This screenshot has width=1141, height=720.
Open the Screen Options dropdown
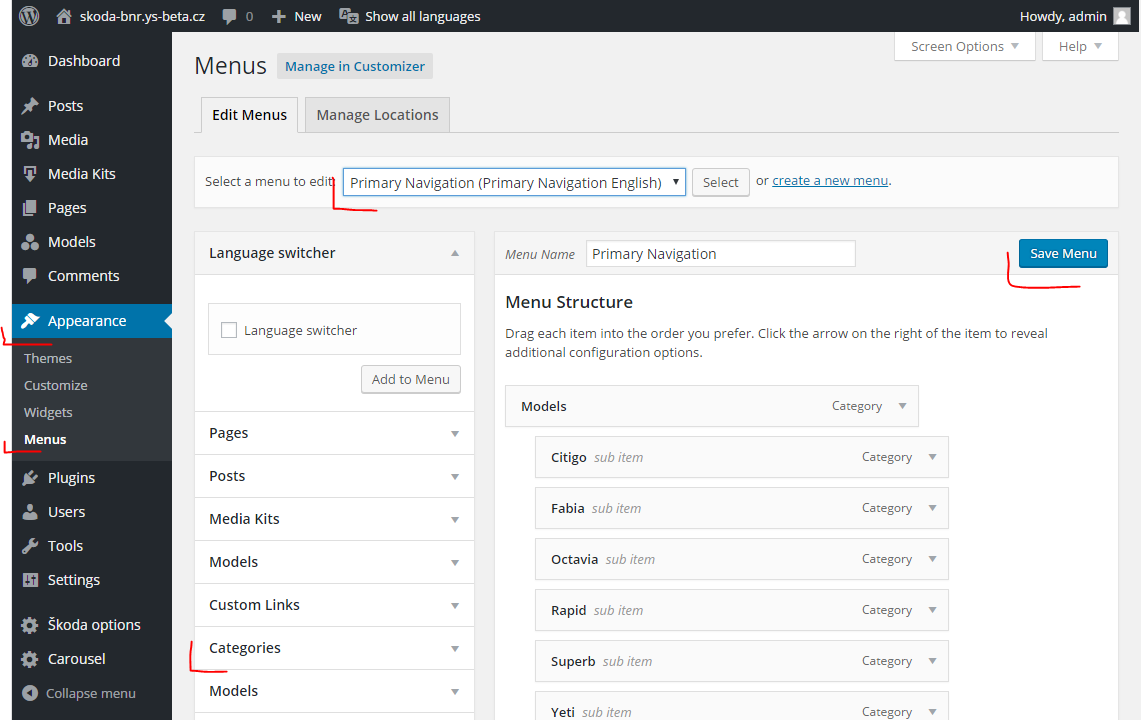(x=965, y=47)
